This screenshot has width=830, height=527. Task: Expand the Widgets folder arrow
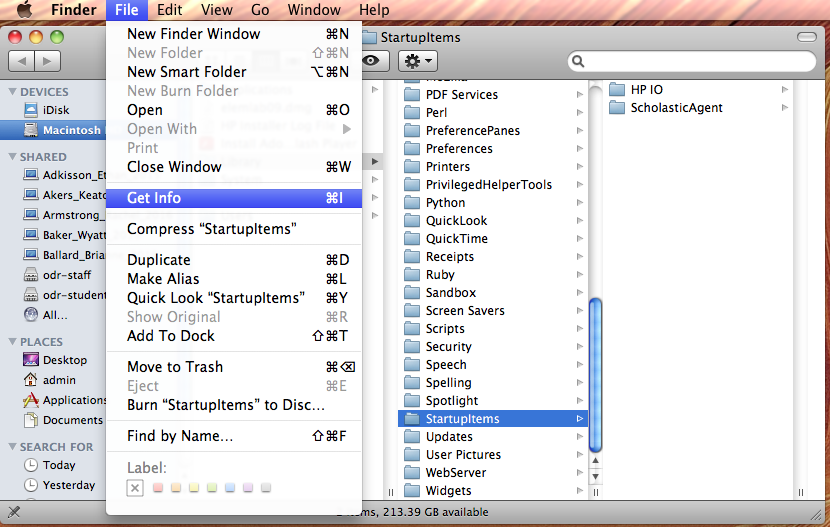tap(580, 490)
